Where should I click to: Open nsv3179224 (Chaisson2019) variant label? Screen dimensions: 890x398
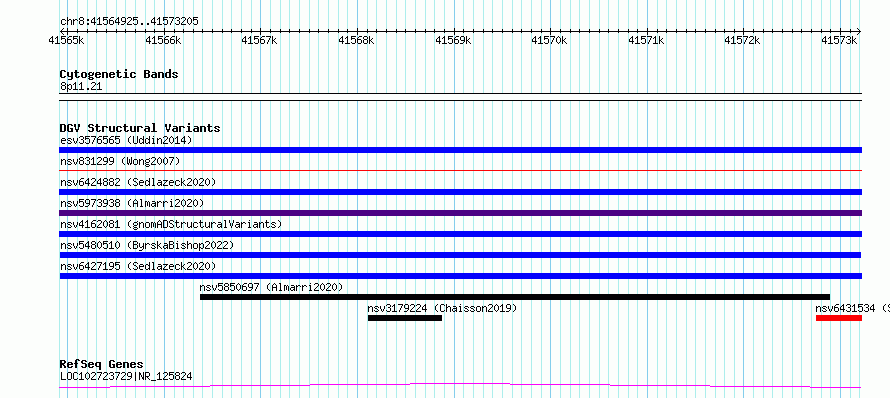(442, 308)
